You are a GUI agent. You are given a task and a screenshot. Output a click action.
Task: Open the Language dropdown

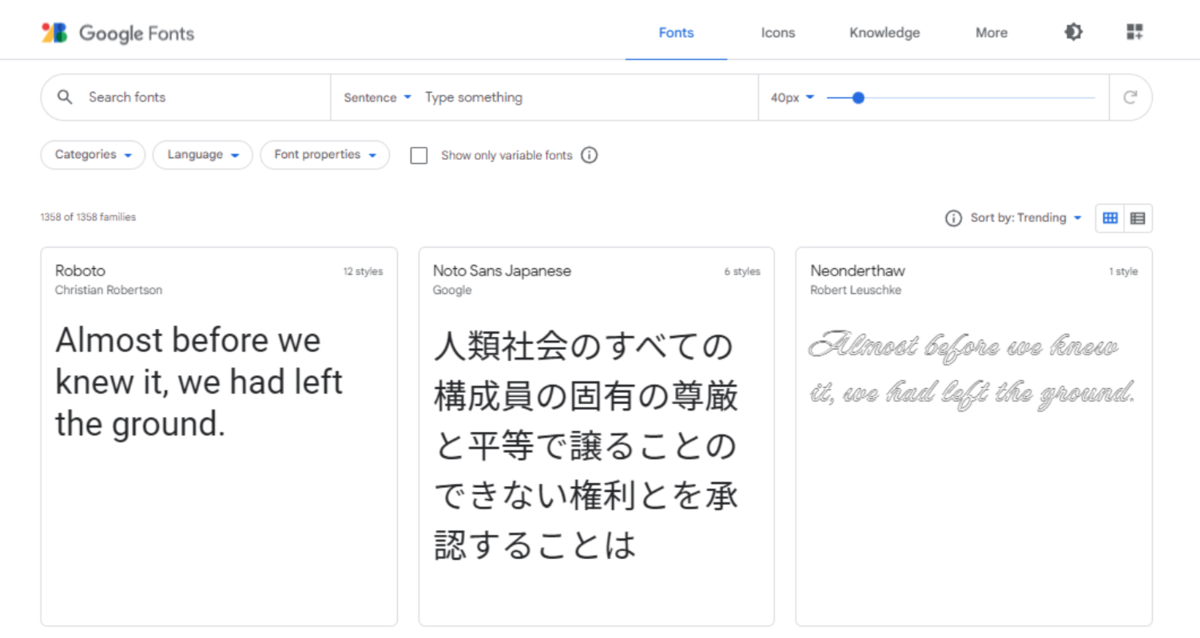coord(203,155)
